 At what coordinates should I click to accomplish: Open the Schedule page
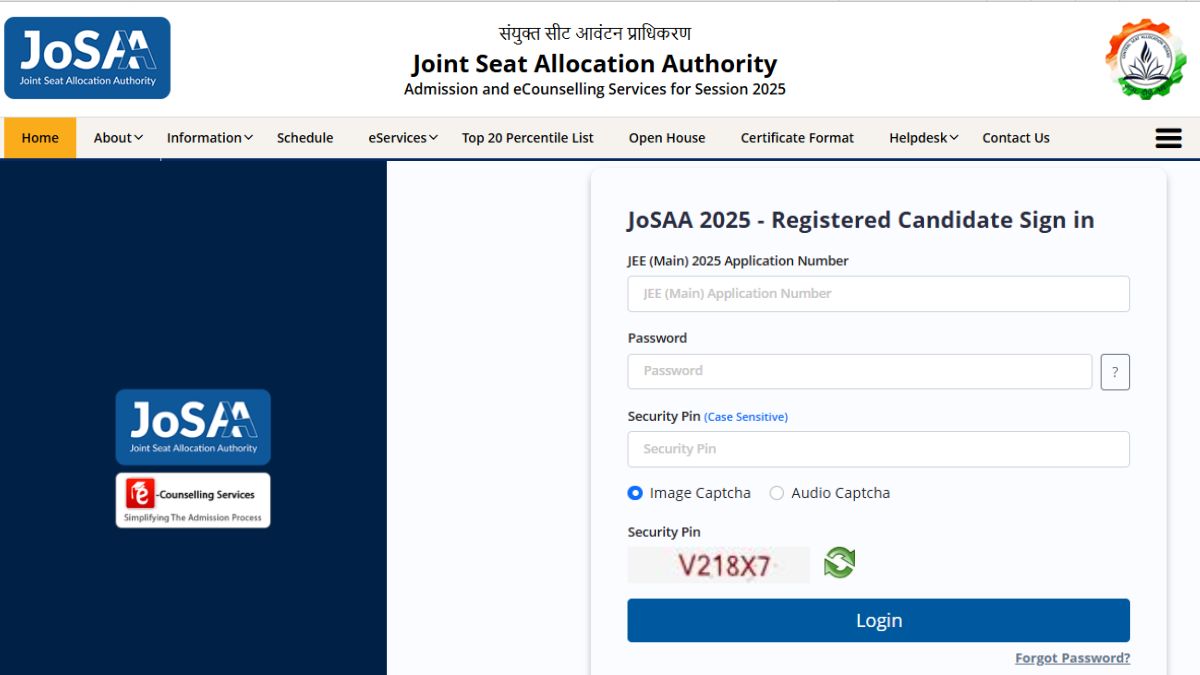pos(305,137)
